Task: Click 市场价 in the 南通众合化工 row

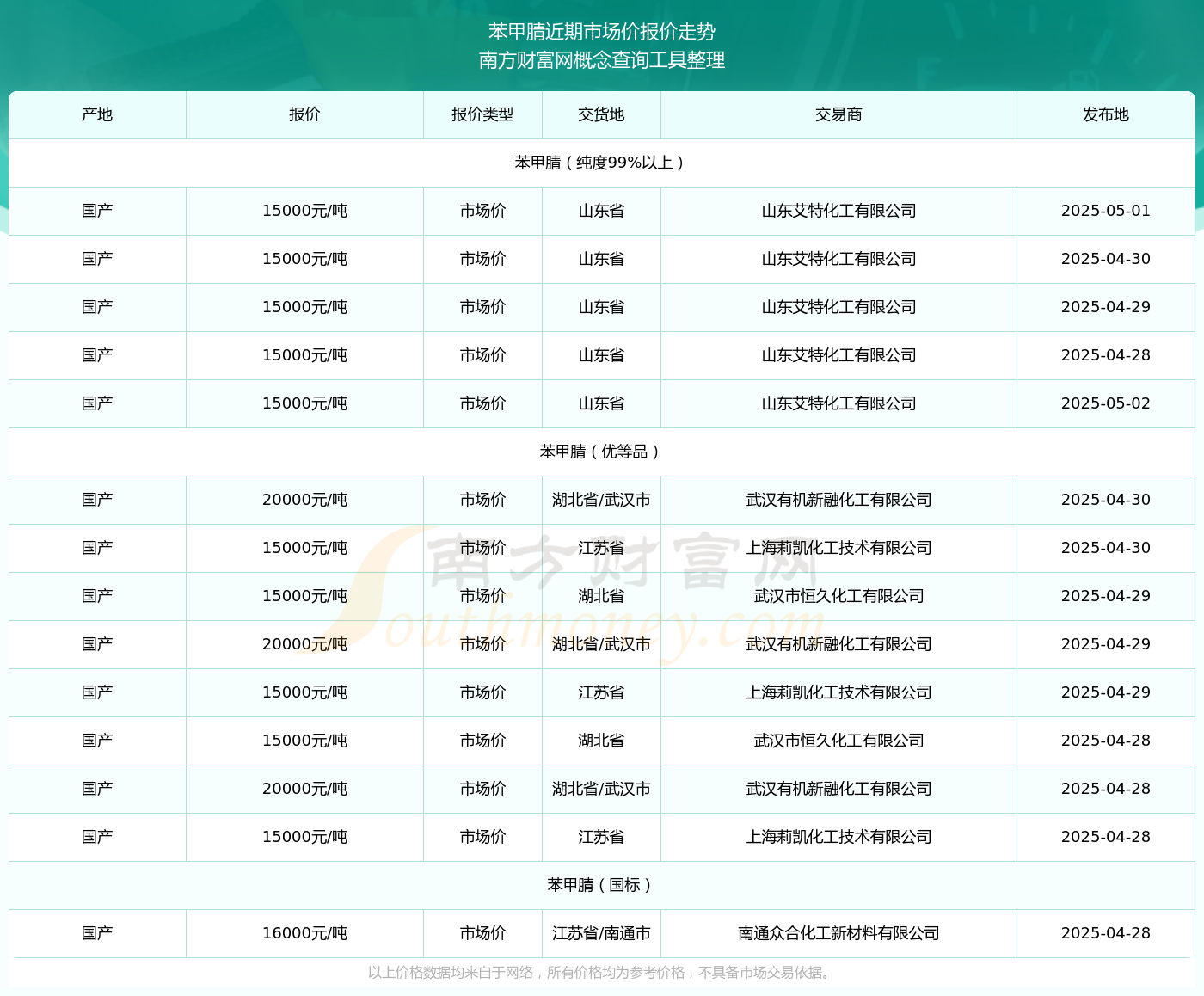Action: [x=482, y=933]
